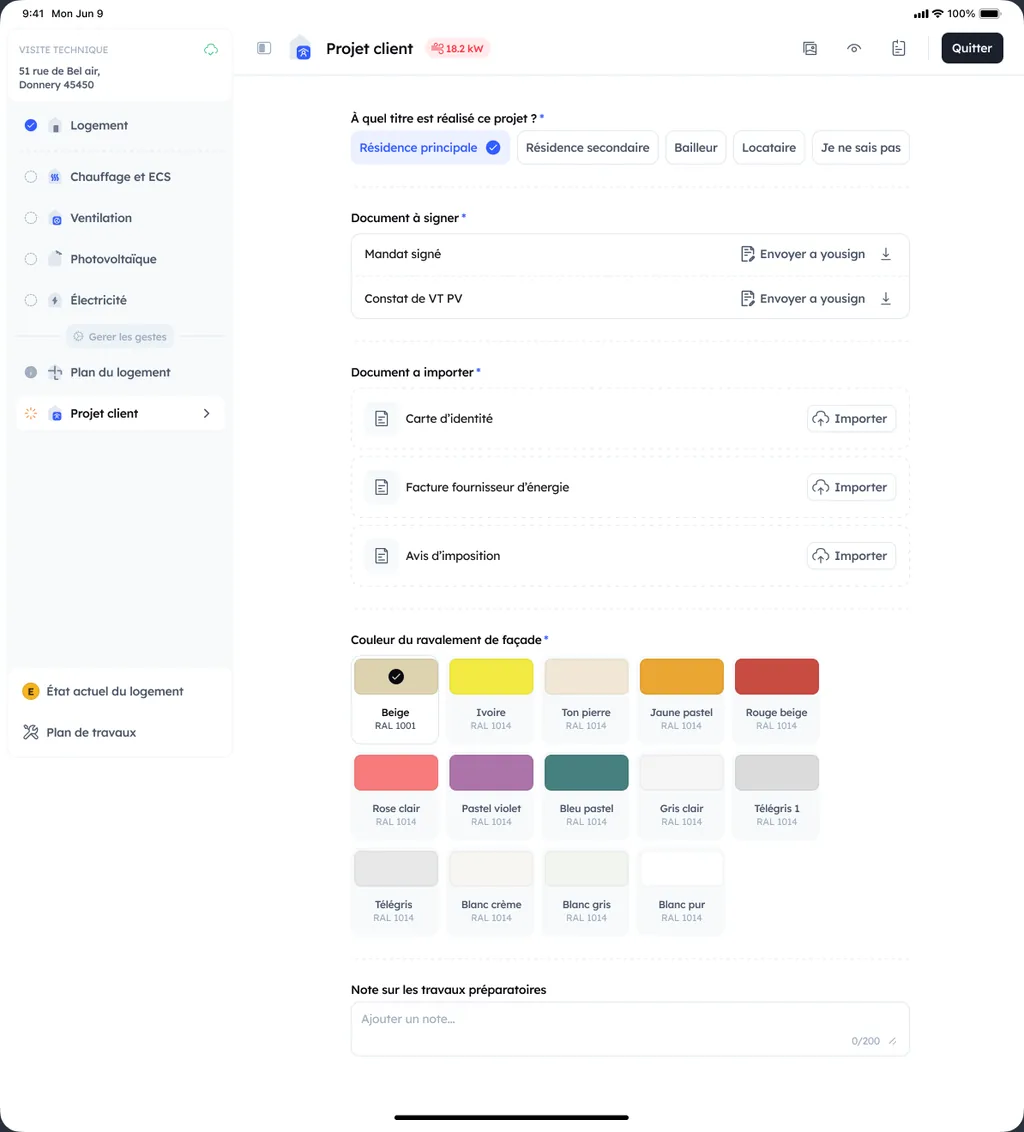Click the E energy rating badge

tap(30, 692)
